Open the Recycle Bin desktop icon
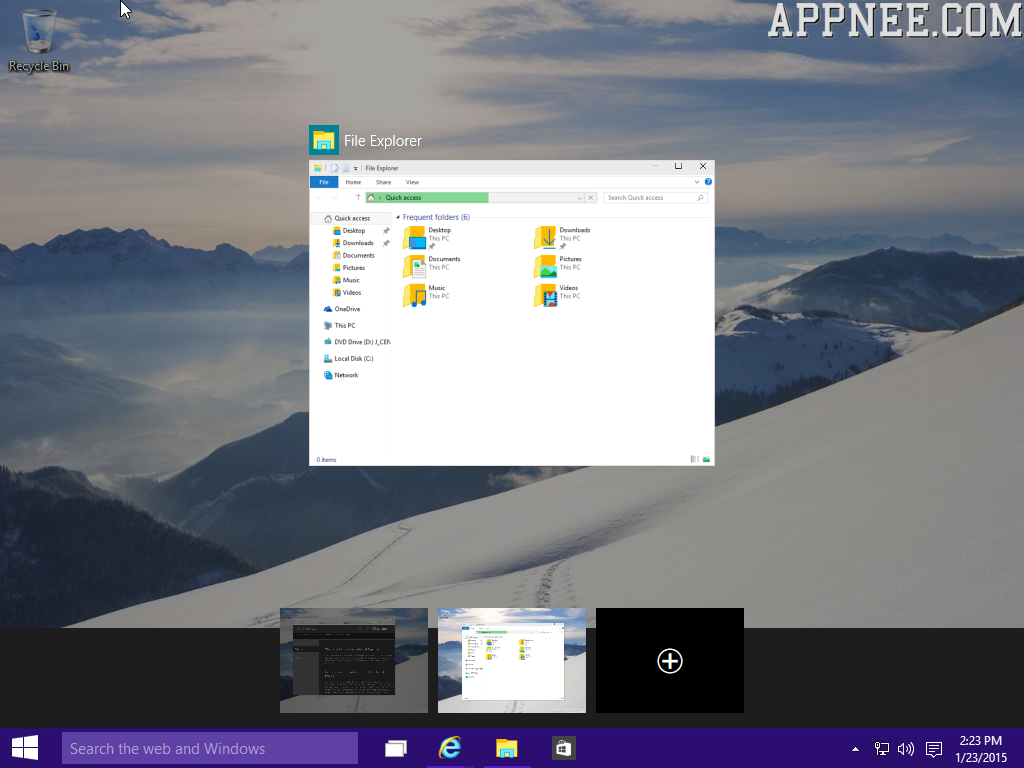The width and height of the screenshot is (1024, 768). [x=39, y=40]
